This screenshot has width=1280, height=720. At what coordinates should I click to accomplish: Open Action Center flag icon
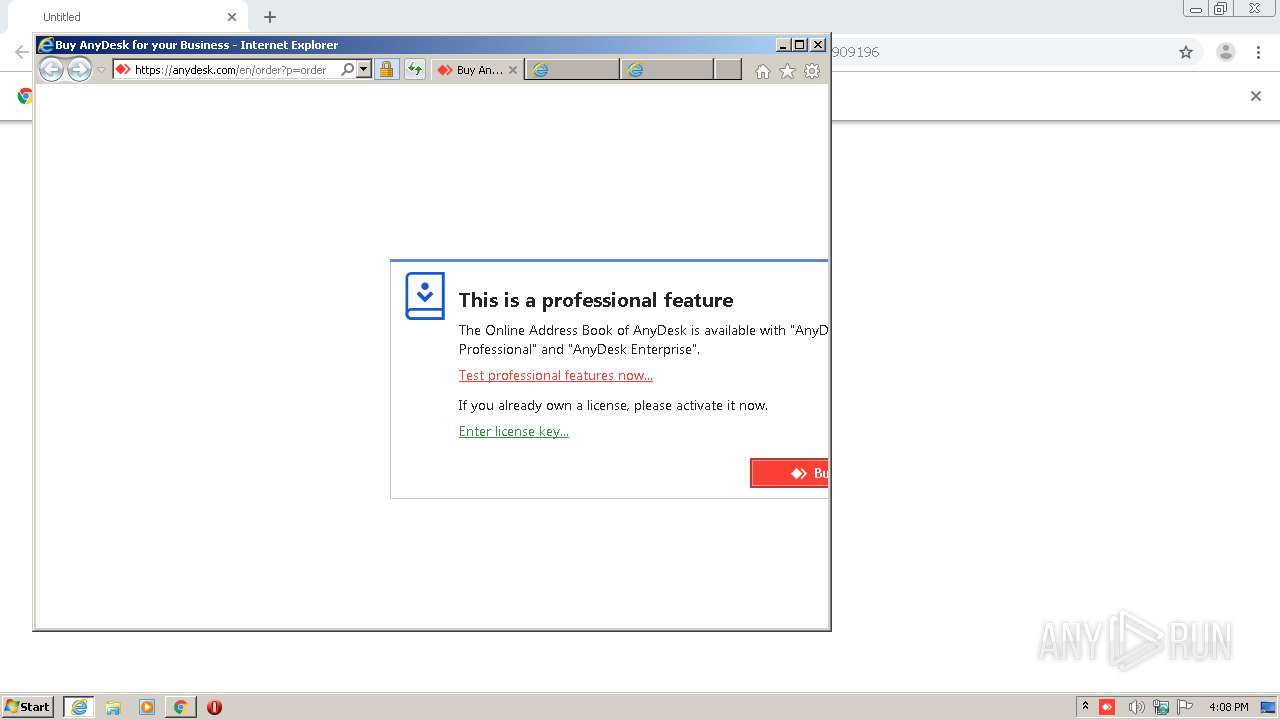coord(1185,707)
